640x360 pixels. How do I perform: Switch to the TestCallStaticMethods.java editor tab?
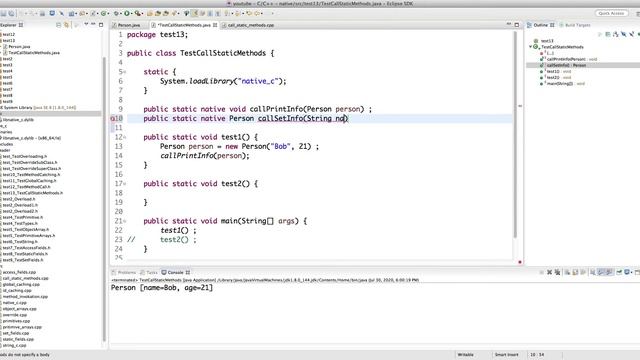click(184, 25)
